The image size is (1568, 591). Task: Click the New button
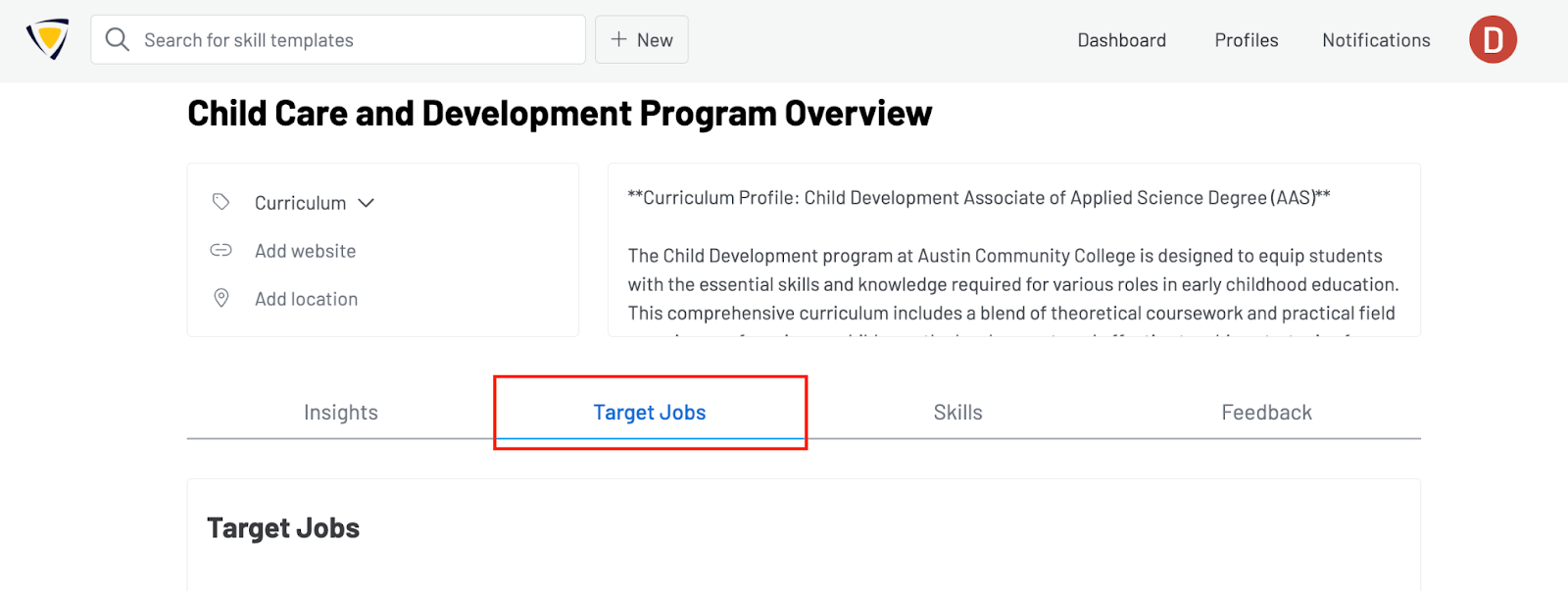[642, 39]
